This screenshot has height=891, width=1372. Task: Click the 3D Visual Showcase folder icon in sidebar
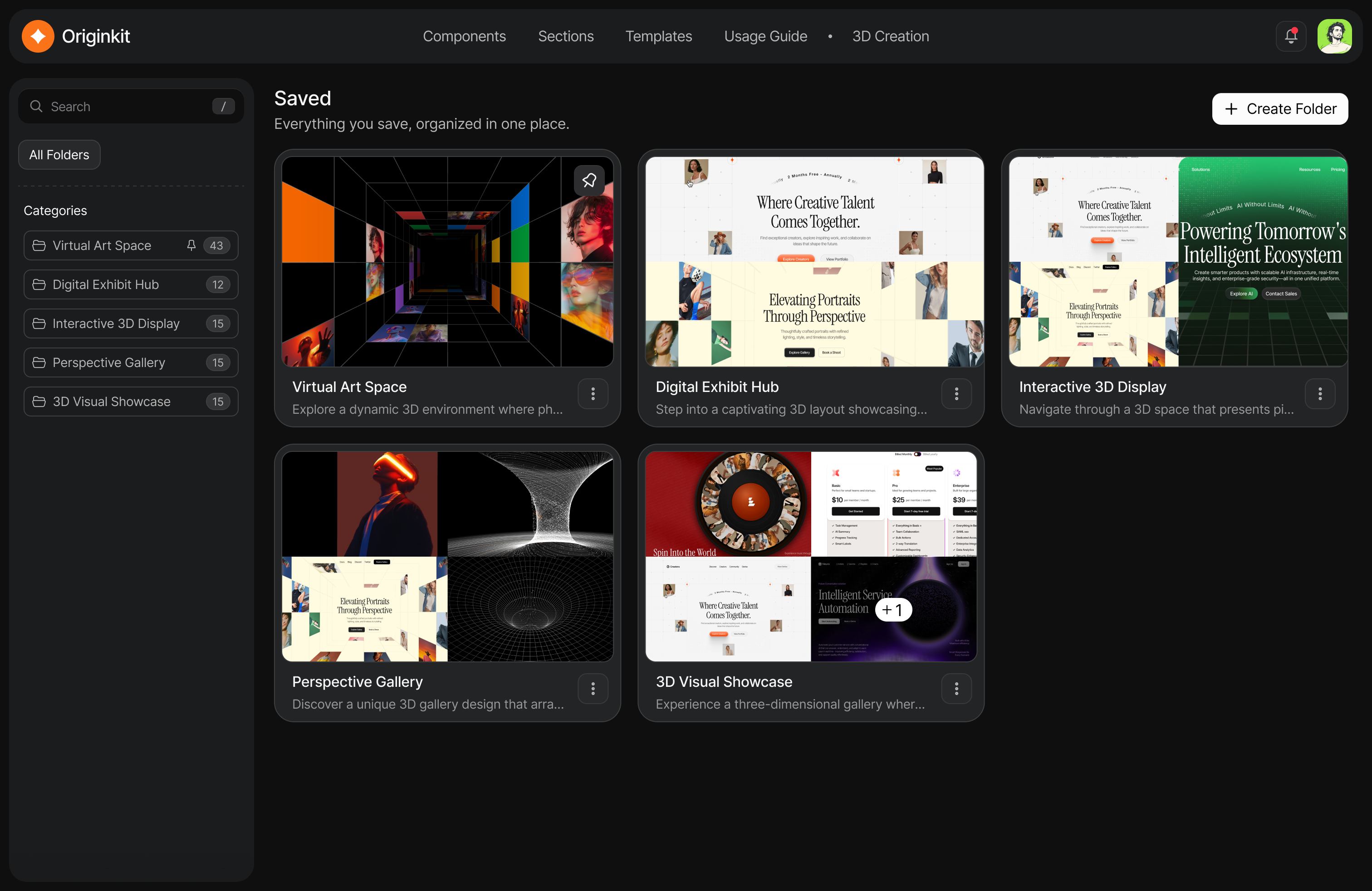[39, 401]
